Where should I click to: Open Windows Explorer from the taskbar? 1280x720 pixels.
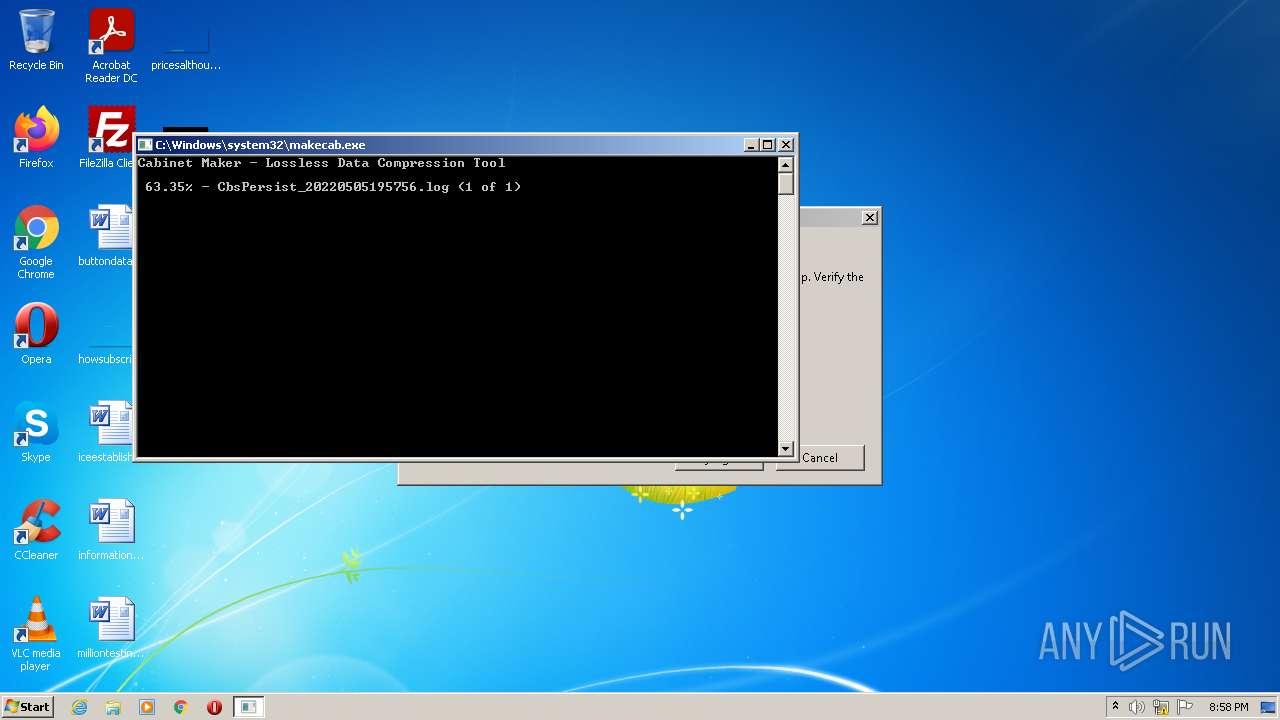coord(113,707)
